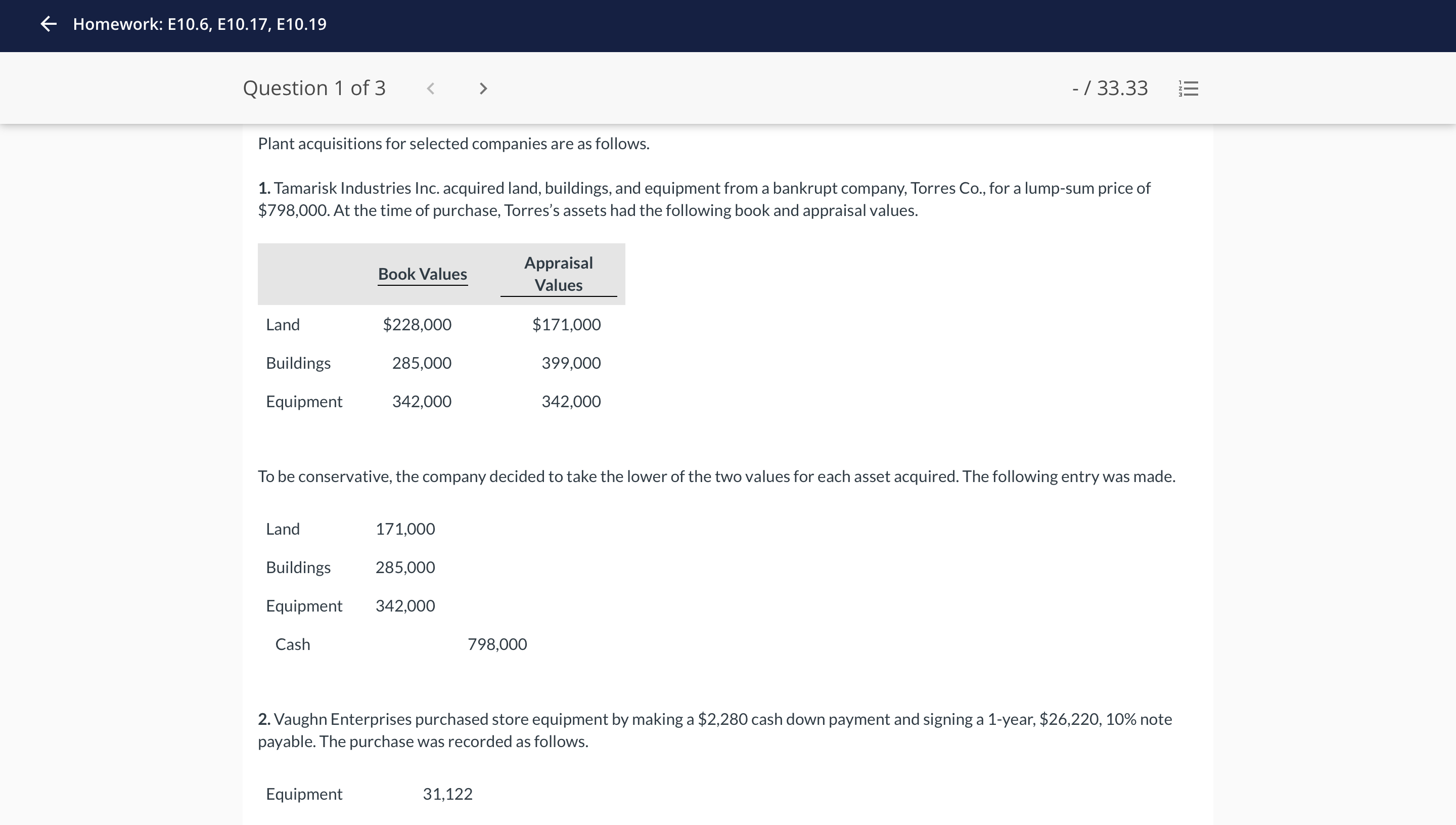Open the question list icon
Image resolution: width=1456 pixels, height=825 pixels.
[x=1188, y=89]
